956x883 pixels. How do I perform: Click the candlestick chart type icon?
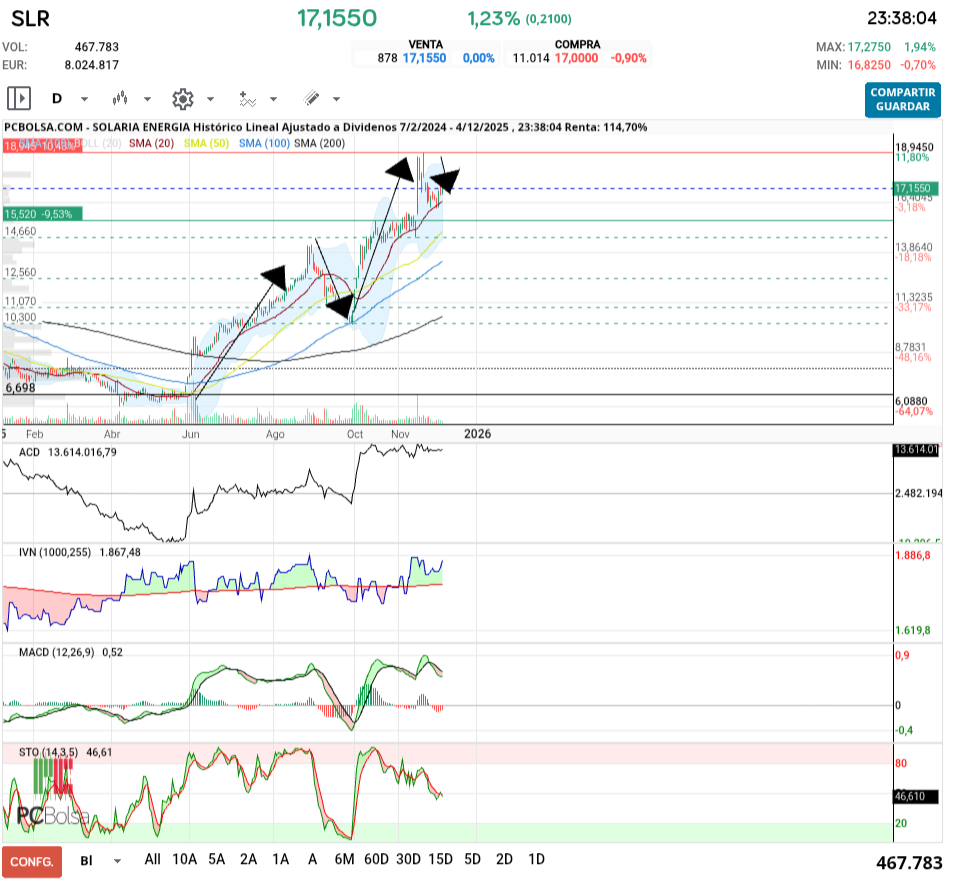point(121,98)
